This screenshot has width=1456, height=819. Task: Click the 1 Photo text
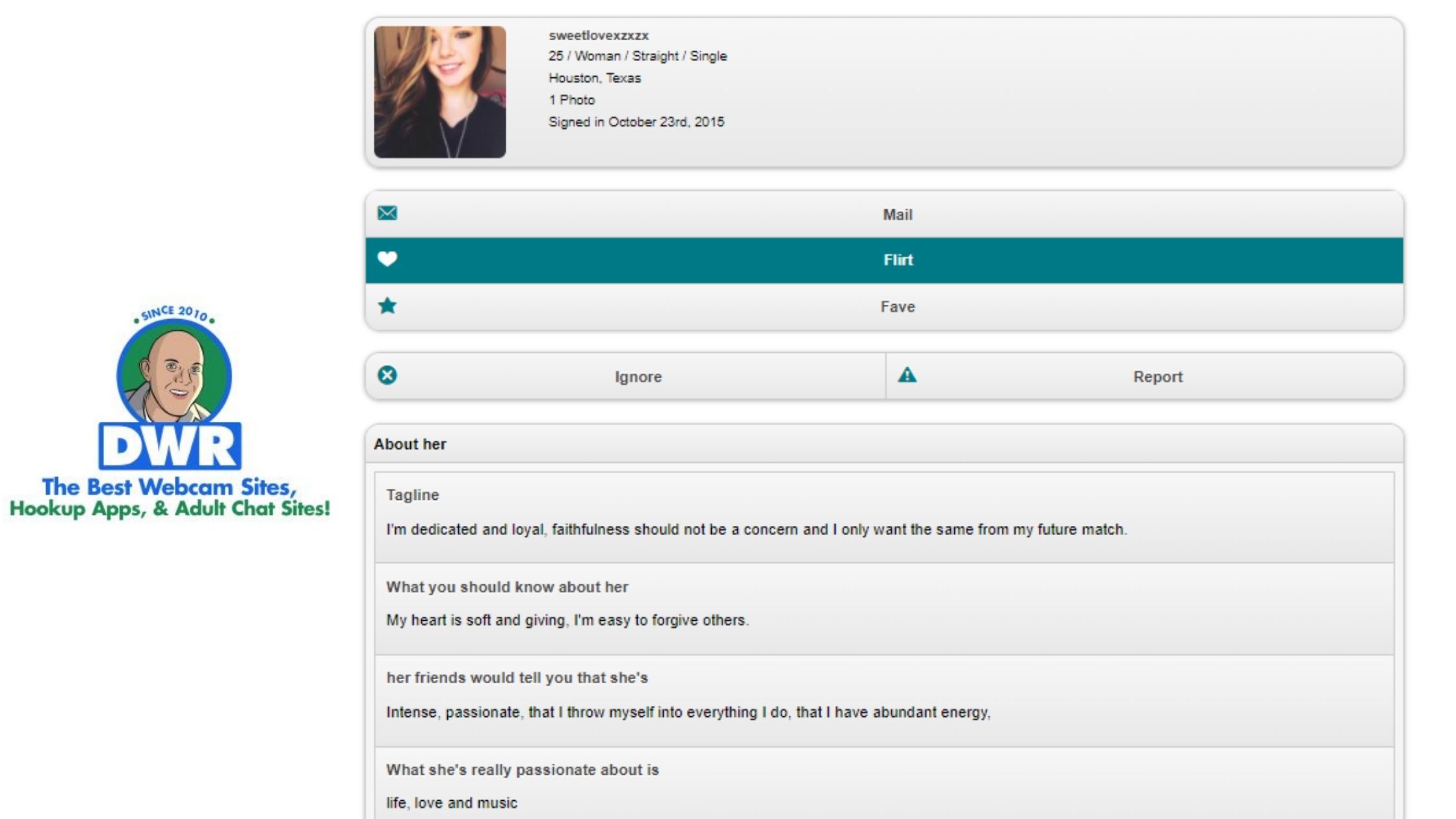click(x=571, y=100)
